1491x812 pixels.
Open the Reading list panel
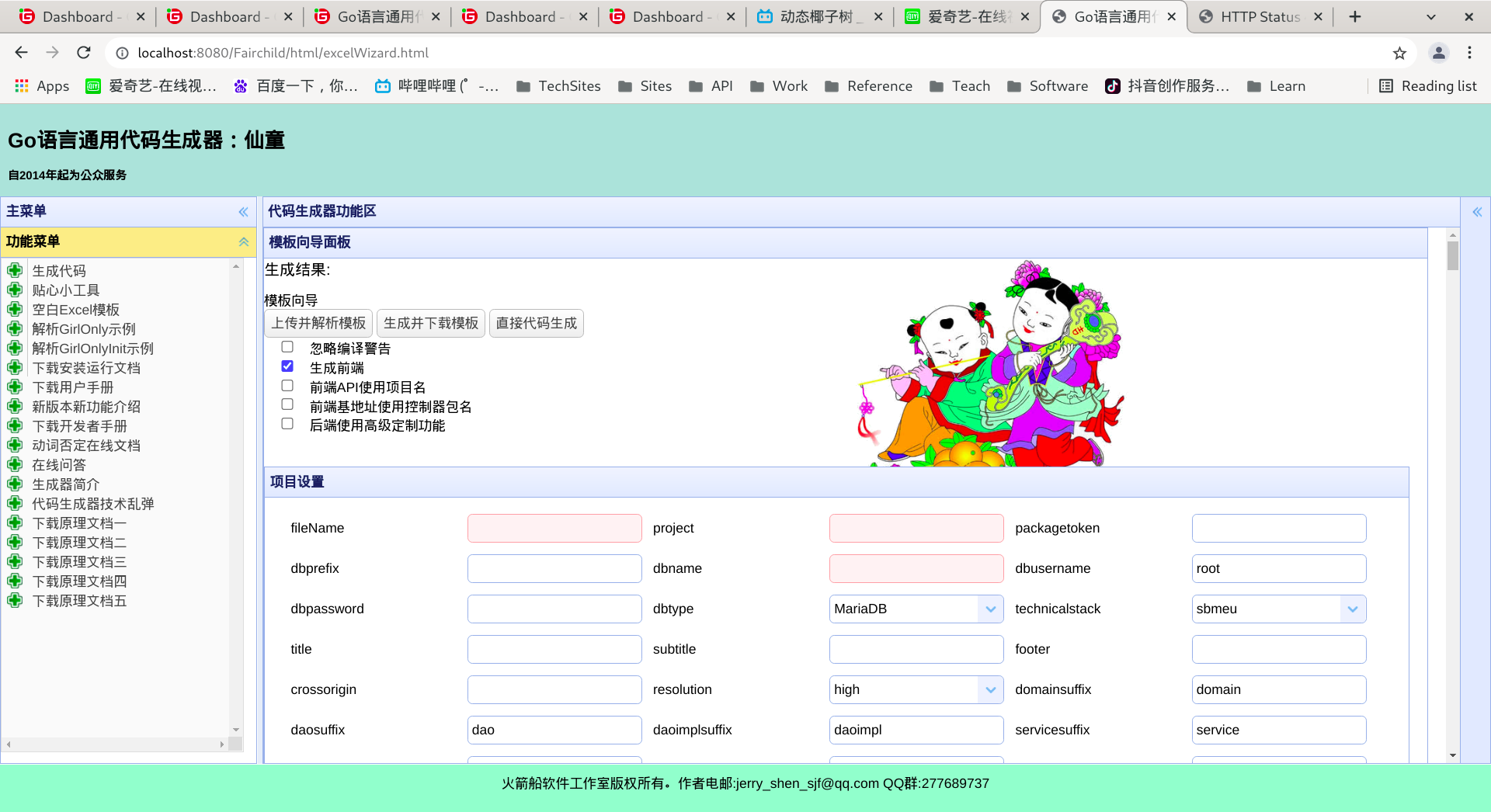pyautogui.click(x=1428, y=86)
